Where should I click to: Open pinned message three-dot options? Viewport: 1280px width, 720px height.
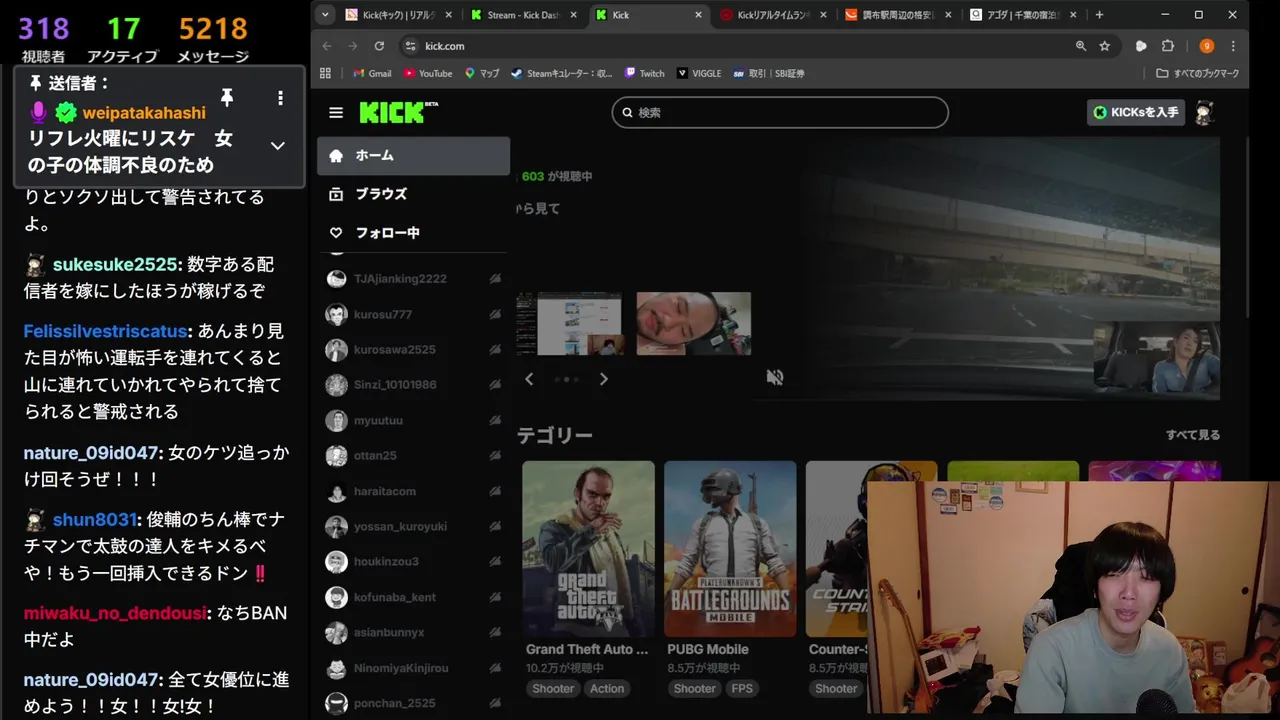coord(280,97)
